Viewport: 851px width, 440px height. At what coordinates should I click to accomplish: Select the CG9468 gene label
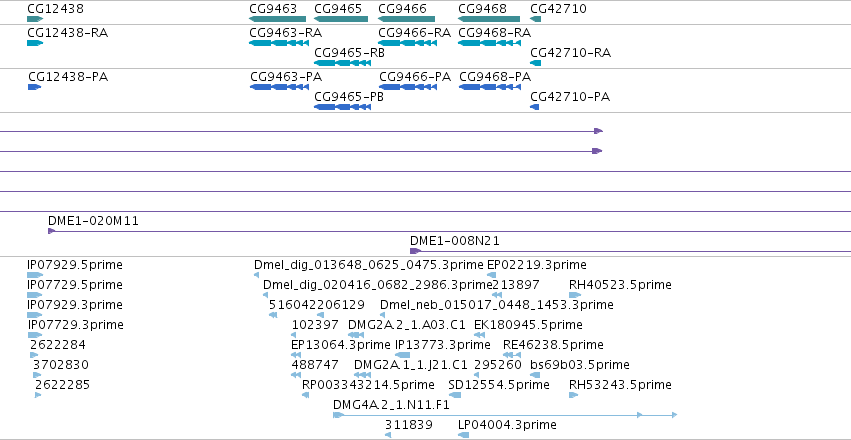coord(482,9)
